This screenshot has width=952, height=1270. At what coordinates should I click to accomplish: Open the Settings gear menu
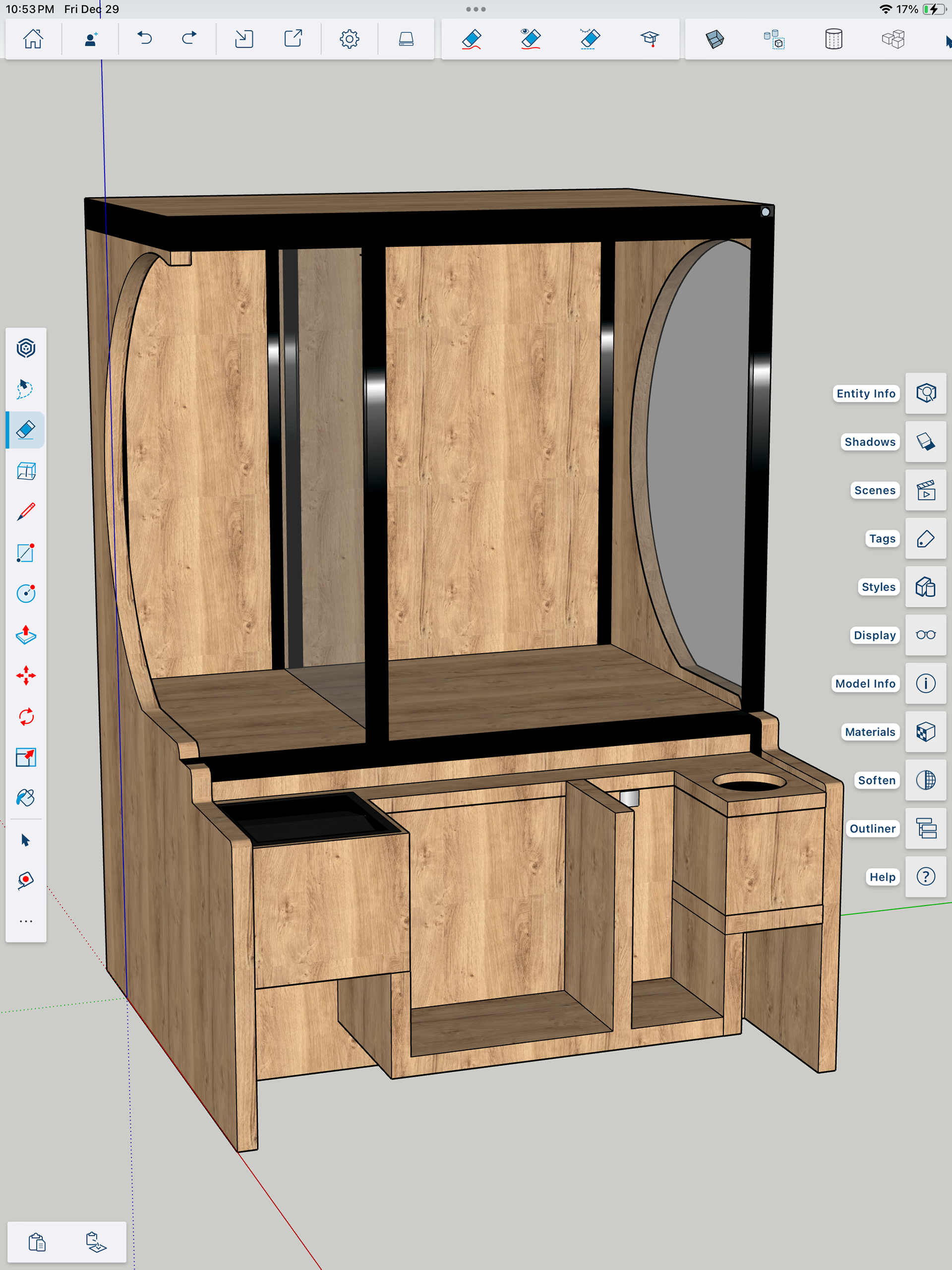(349, 39)
